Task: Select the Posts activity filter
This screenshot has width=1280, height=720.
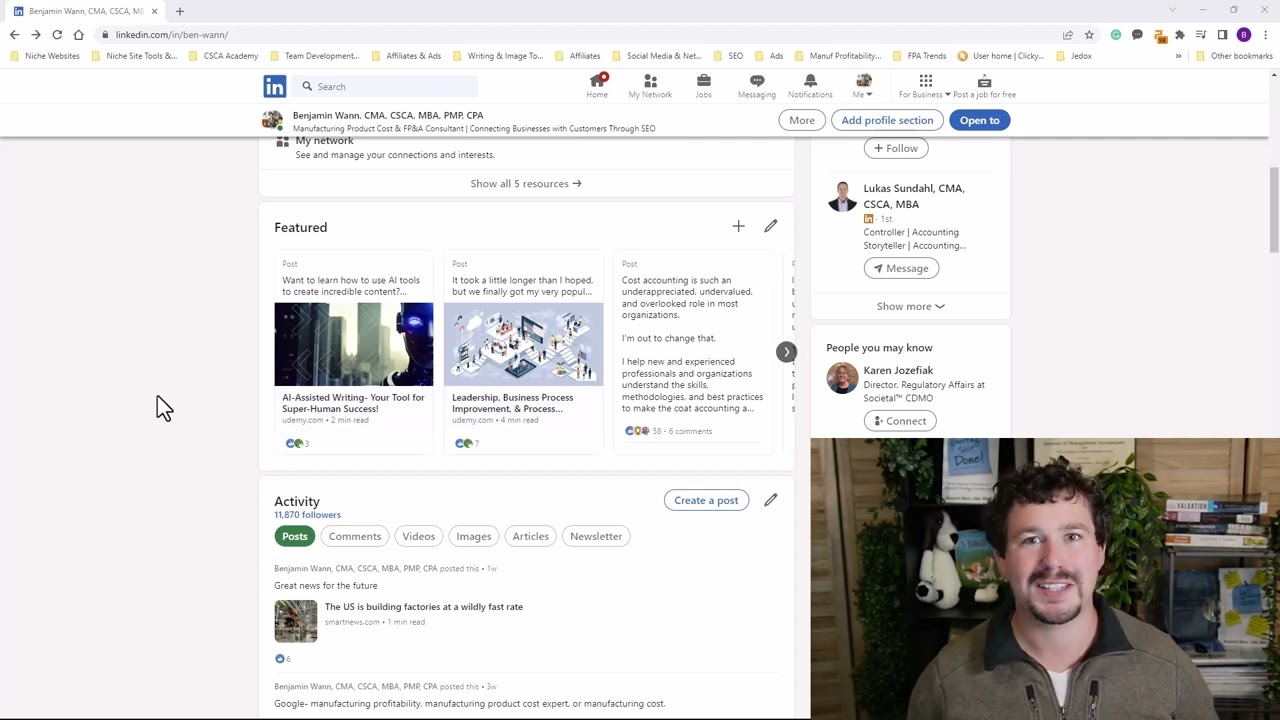Action: pyautogui.click(x=295, y=536)
